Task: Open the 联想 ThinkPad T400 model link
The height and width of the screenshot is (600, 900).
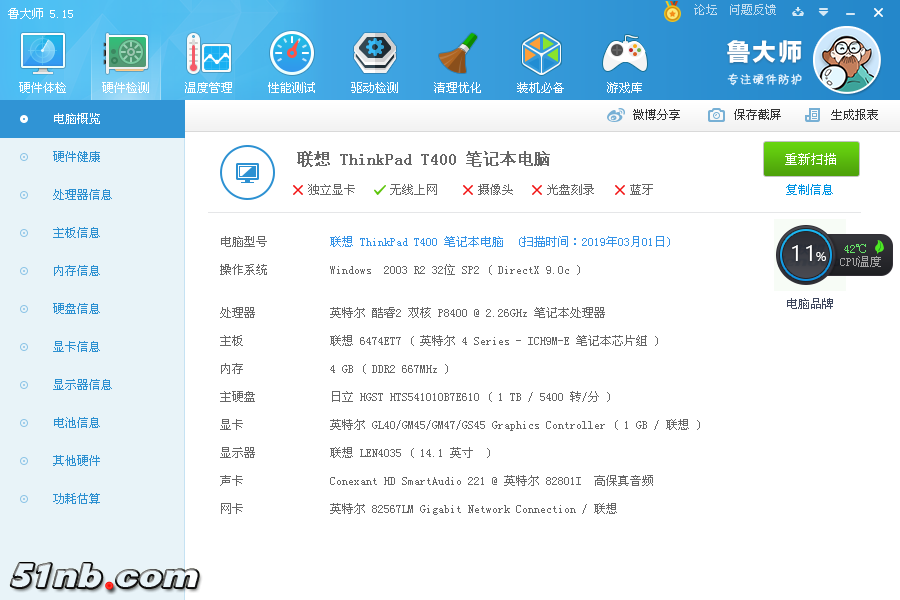Action: coord(416,242)
